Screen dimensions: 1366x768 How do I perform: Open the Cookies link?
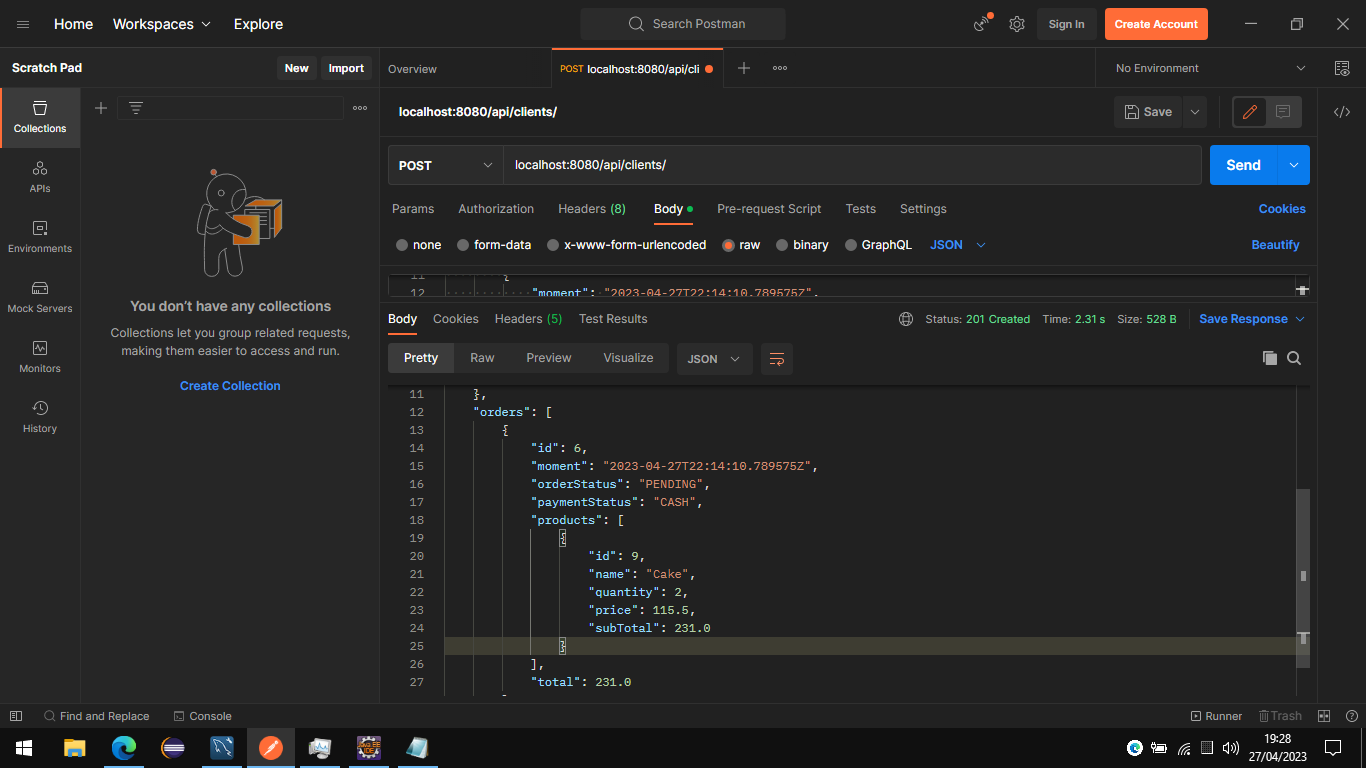coord(1282,209)
